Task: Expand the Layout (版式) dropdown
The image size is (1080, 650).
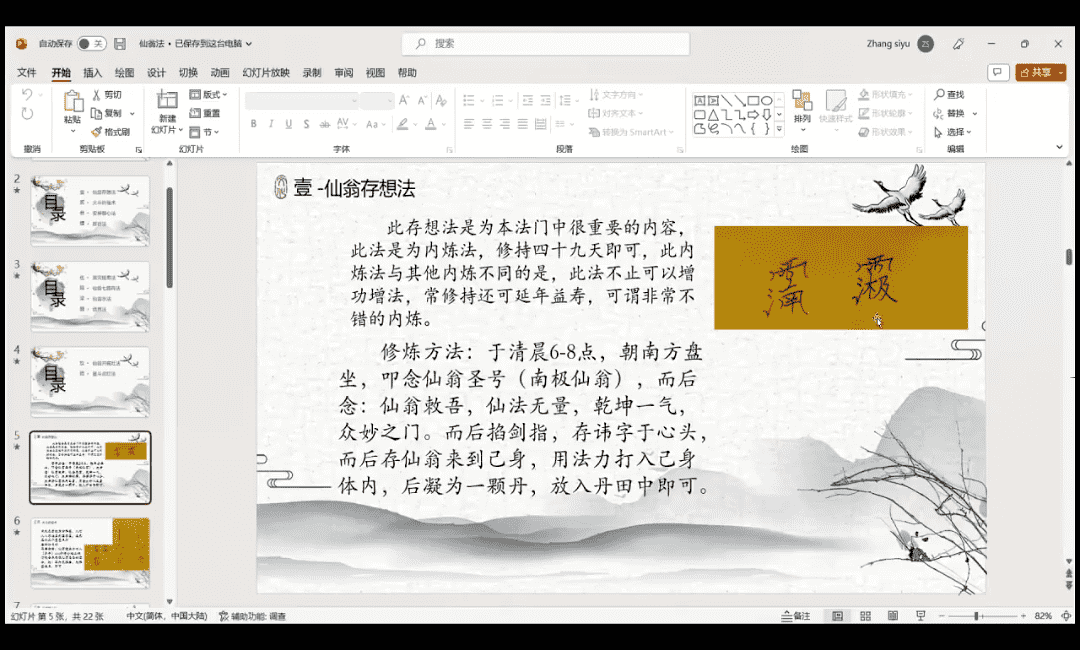Action: click(211, 95)
